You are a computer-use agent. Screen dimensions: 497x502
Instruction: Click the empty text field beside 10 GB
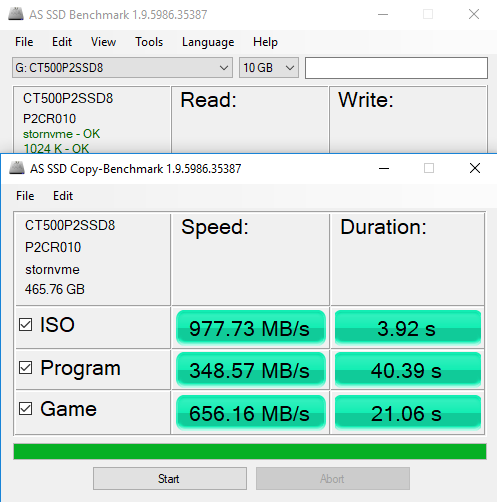[396, 68]
